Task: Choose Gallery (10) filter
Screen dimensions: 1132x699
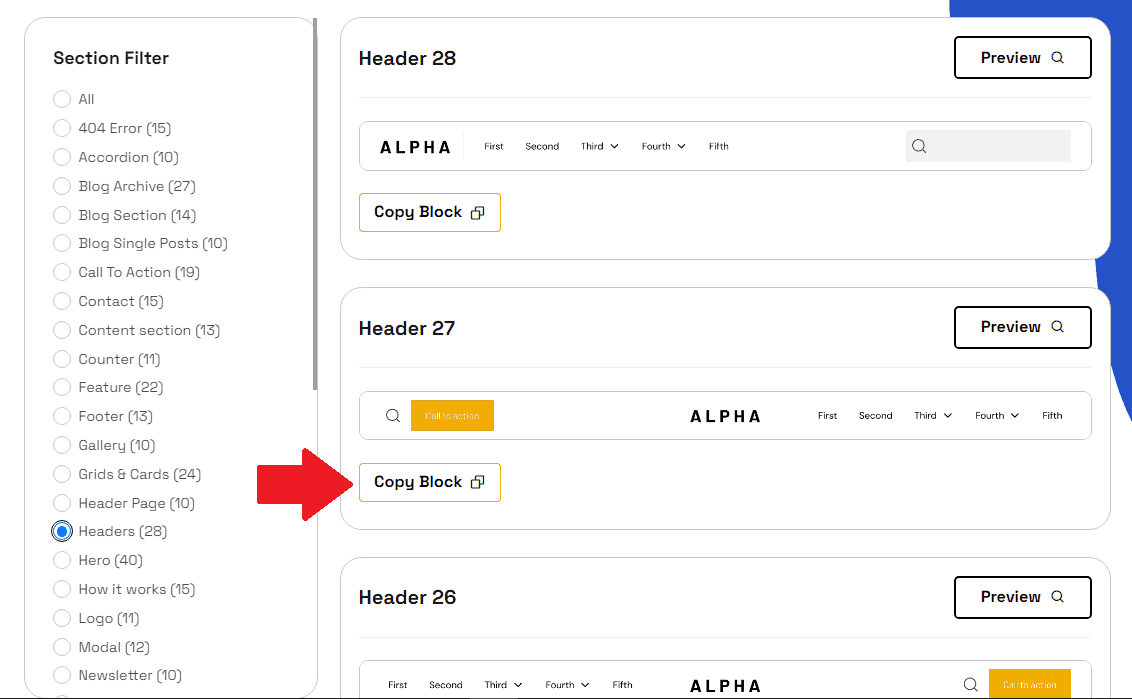Action: [62, 445]
